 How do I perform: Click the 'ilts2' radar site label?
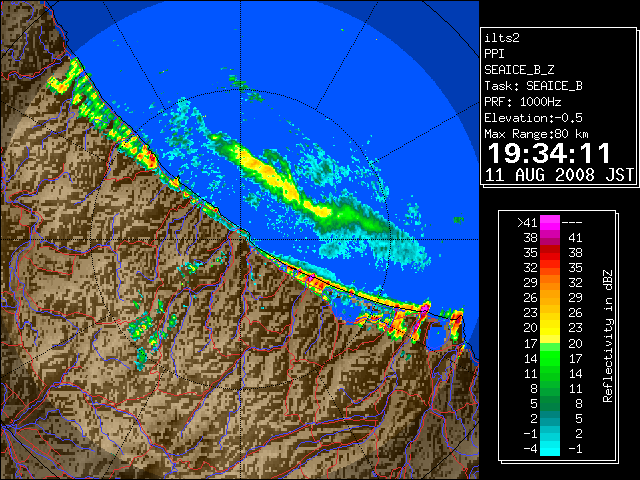click(x=502, y=38)
